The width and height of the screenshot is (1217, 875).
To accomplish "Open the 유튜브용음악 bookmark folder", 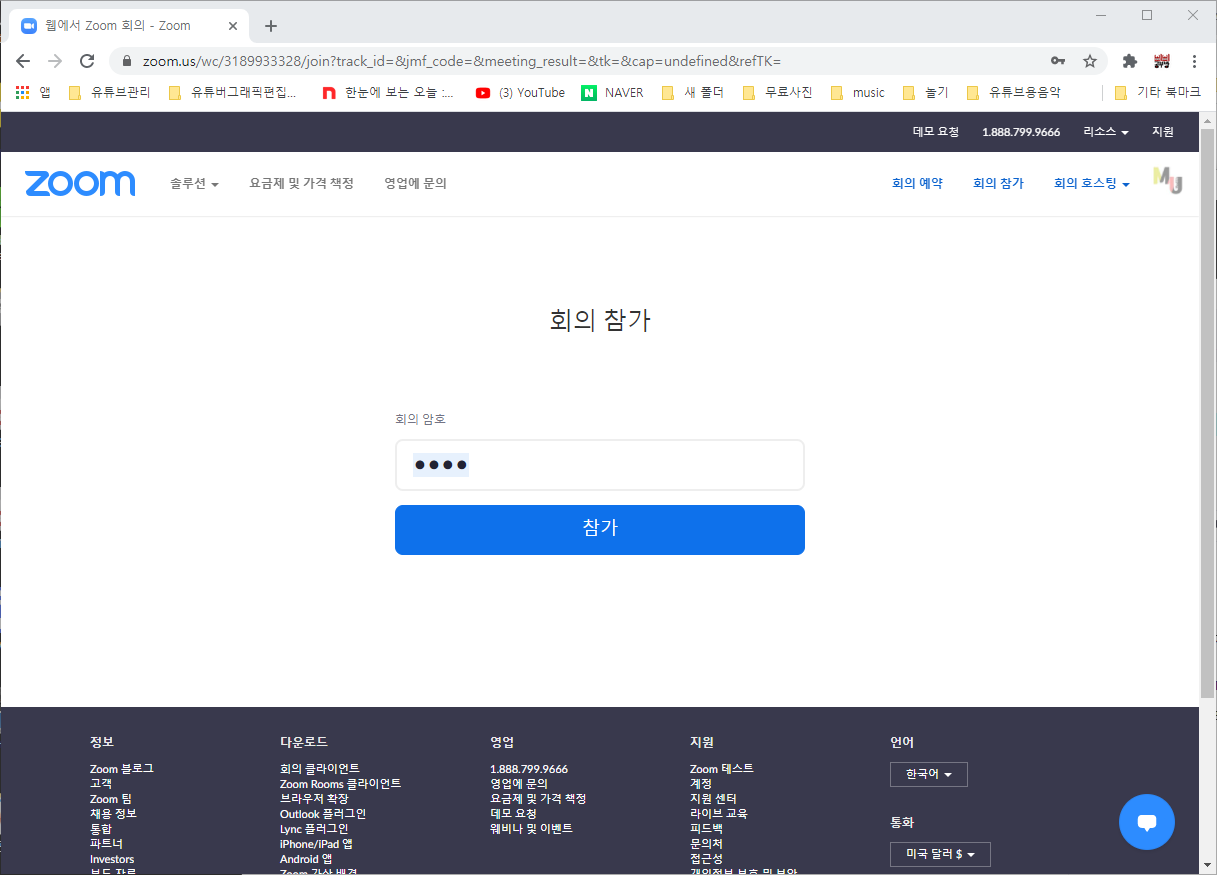I will tap(1013, 93).
